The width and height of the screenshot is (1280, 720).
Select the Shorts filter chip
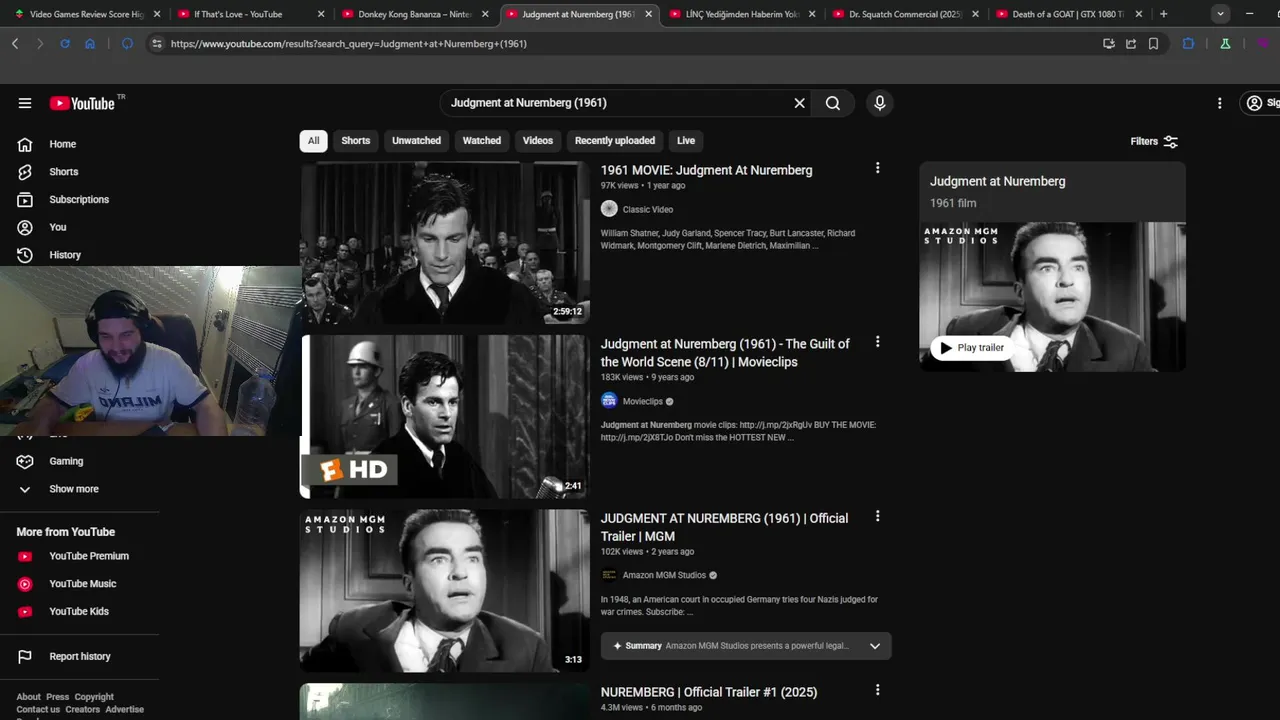pos(356,141)
